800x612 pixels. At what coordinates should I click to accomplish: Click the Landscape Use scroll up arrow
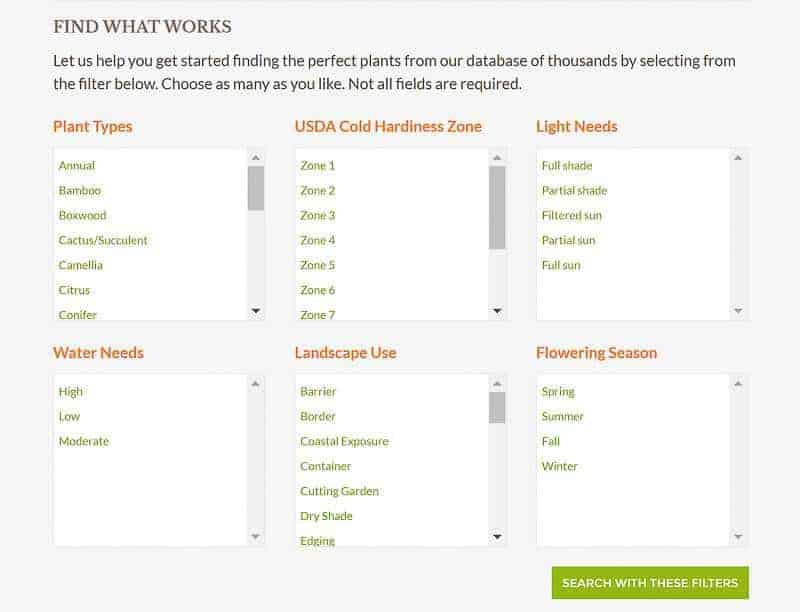pos(497,384)
